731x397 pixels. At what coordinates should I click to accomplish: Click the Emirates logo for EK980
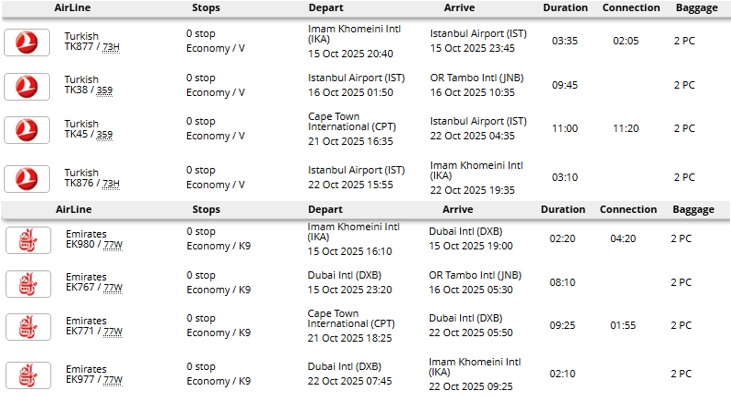pos(28,240)
